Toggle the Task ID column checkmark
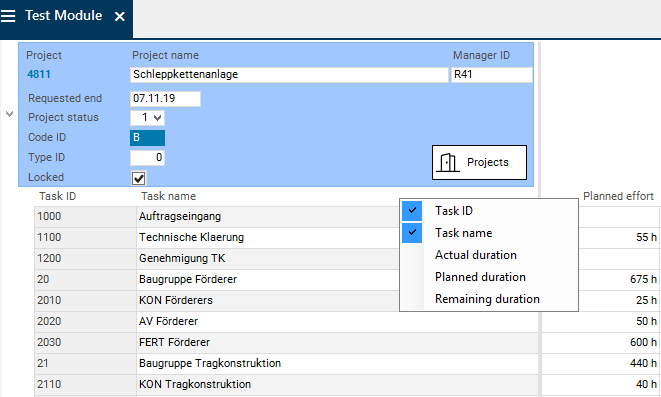661x397 pixels. [x=412, y=210]
